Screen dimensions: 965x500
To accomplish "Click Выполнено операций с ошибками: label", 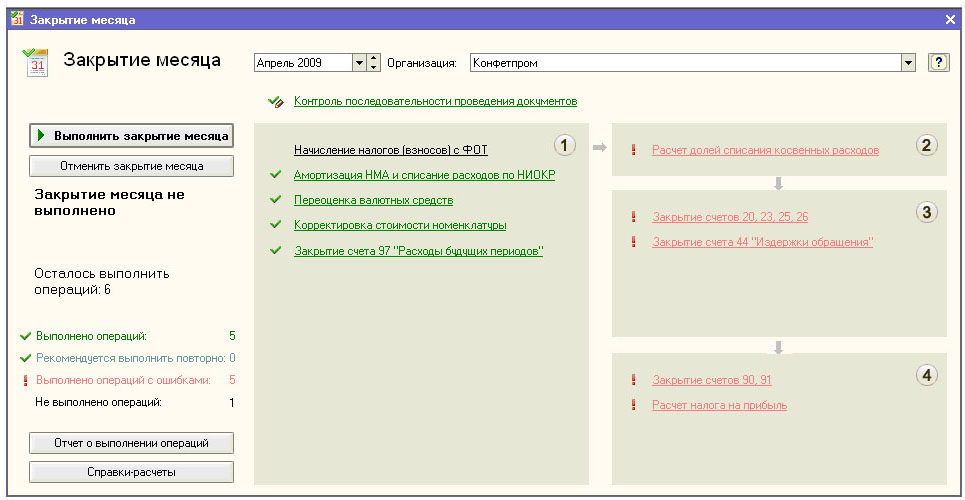I will coord(124,381).
